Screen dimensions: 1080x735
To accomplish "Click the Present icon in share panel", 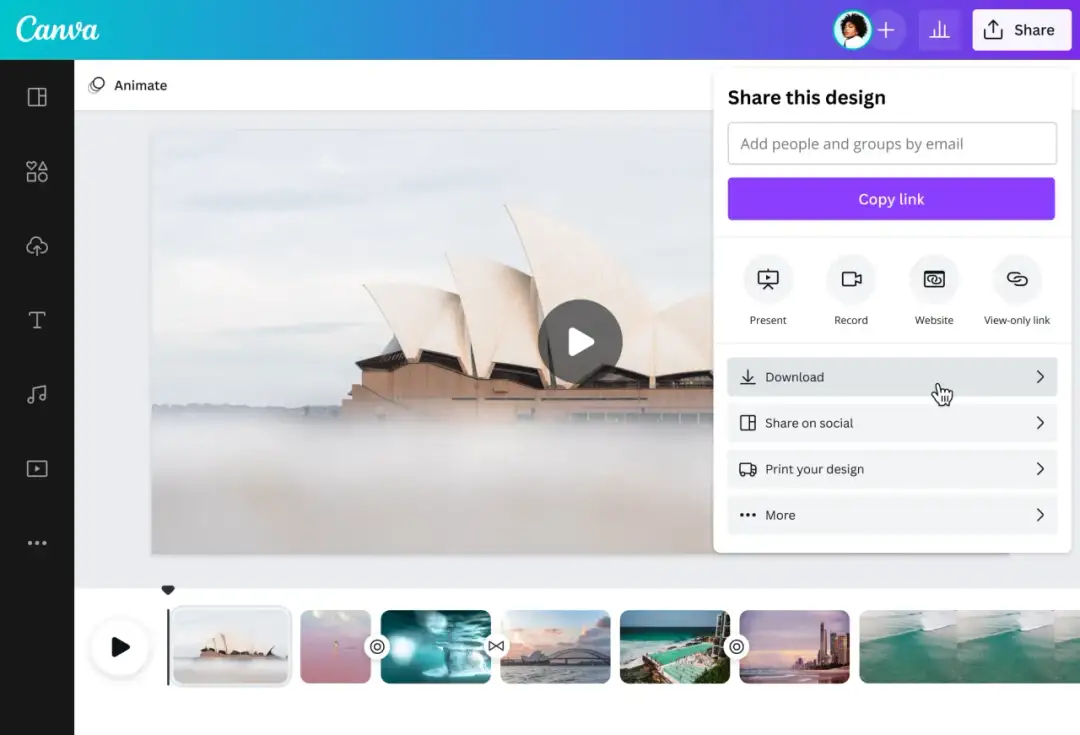I will tap(768, 280).
